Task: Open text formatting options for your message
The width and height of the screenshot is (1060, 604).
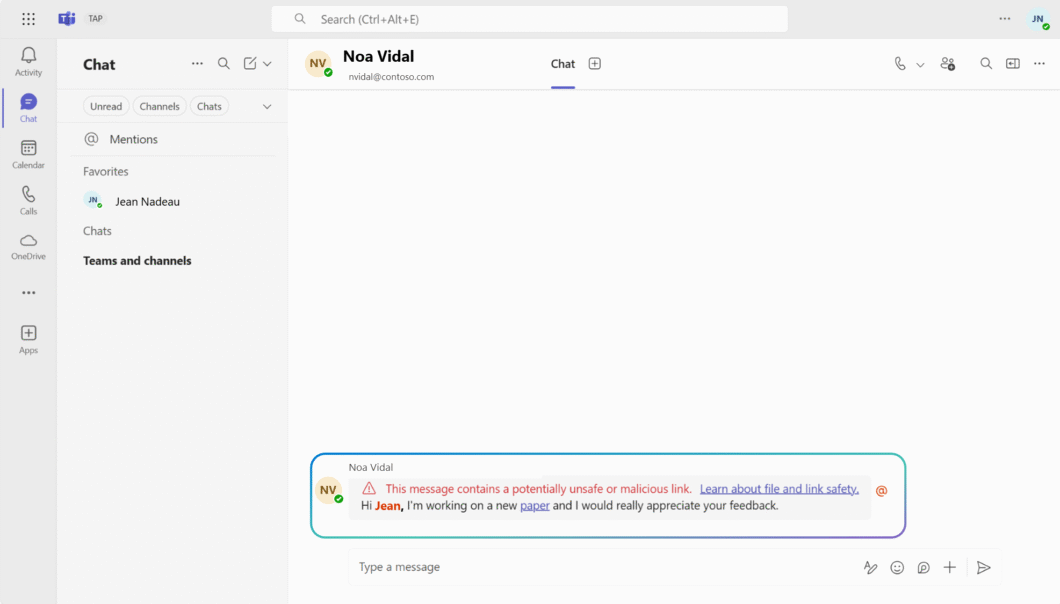Action: pos(870,567)
